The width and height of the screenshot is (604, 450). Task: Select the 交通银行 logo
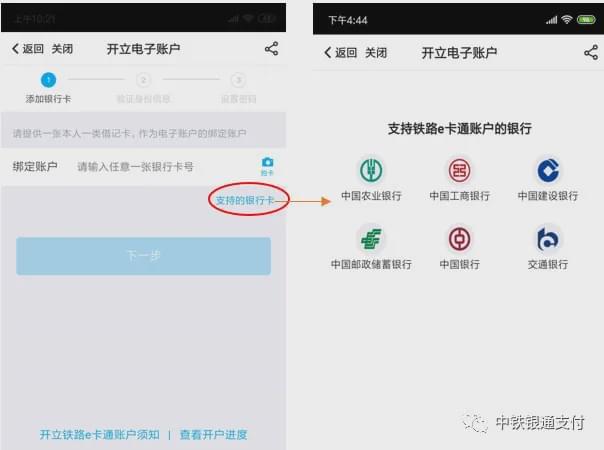tap(547, 239)
